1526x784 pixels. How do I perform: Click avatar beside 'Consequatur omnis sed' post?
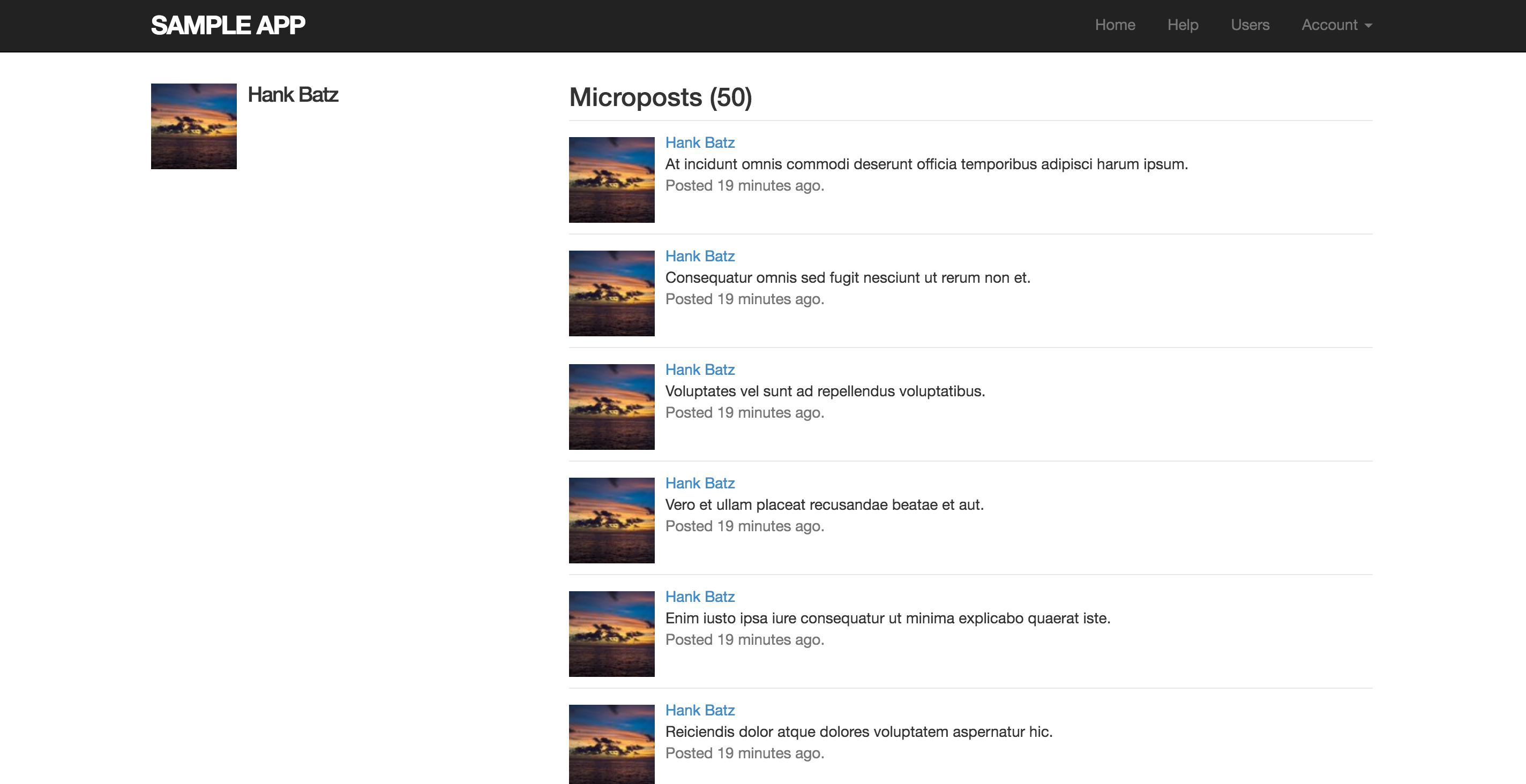tap(611, 293)
